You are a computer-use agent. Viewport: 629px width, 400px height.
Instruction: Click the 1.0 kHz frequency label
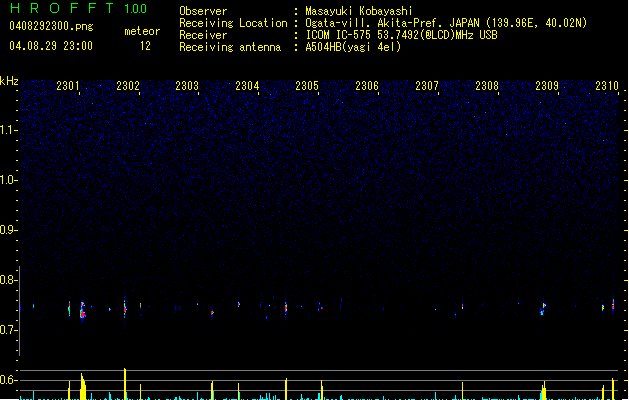[x=8, y=180]
